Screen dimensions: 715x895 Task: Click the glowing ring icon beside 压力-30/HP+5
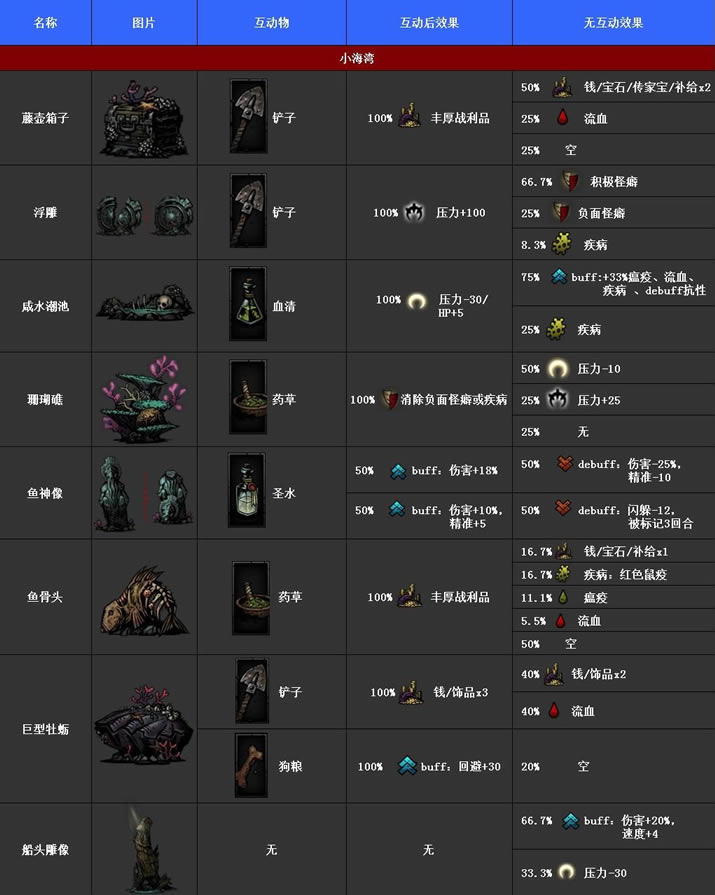click(417, 301)
